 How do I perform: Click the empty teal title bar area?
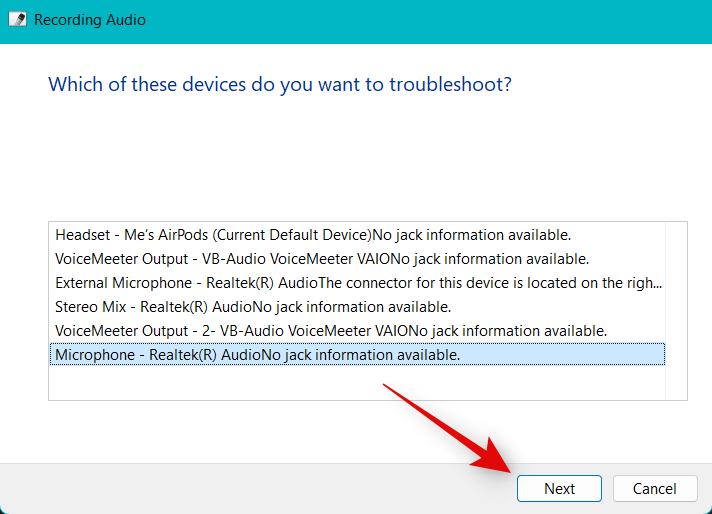pyautogui.click(x=400, y=19)
